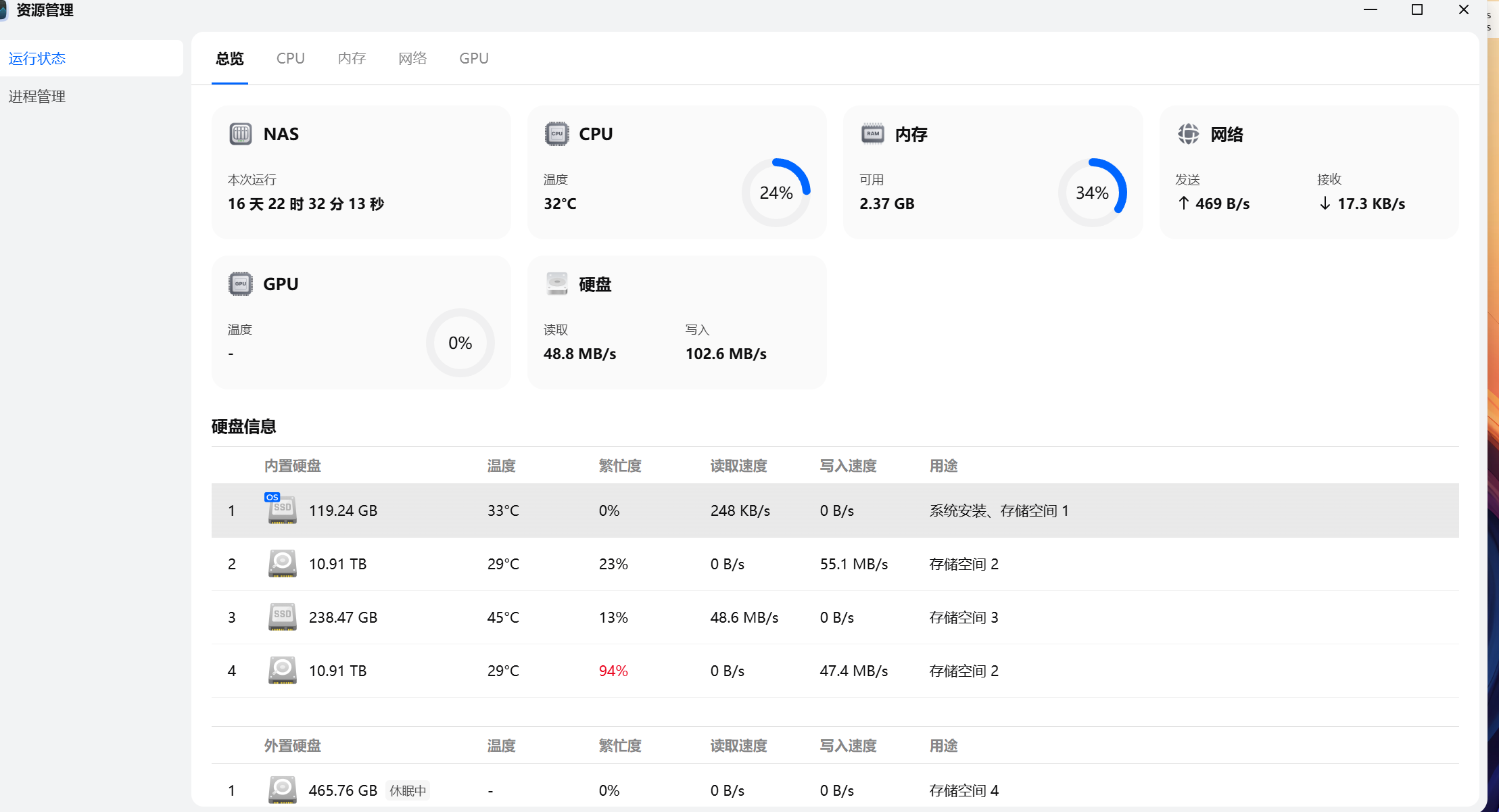
Task: Click the 休眠中 status badge
Action: pyautogui.click(x=408, y=790)
